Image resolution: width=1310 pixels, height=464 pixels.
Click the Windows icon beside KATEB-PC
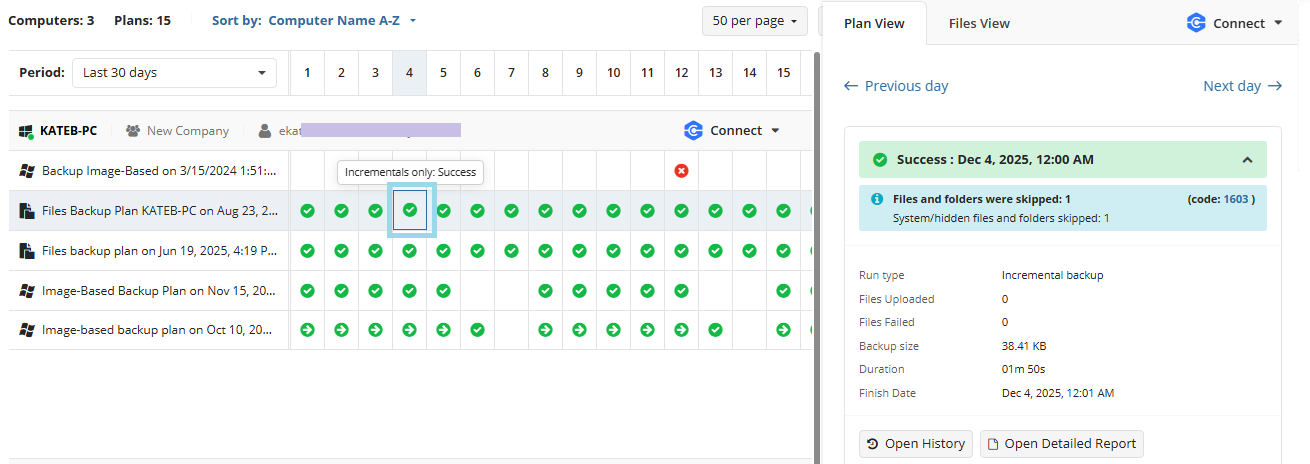tap(27, 131)
